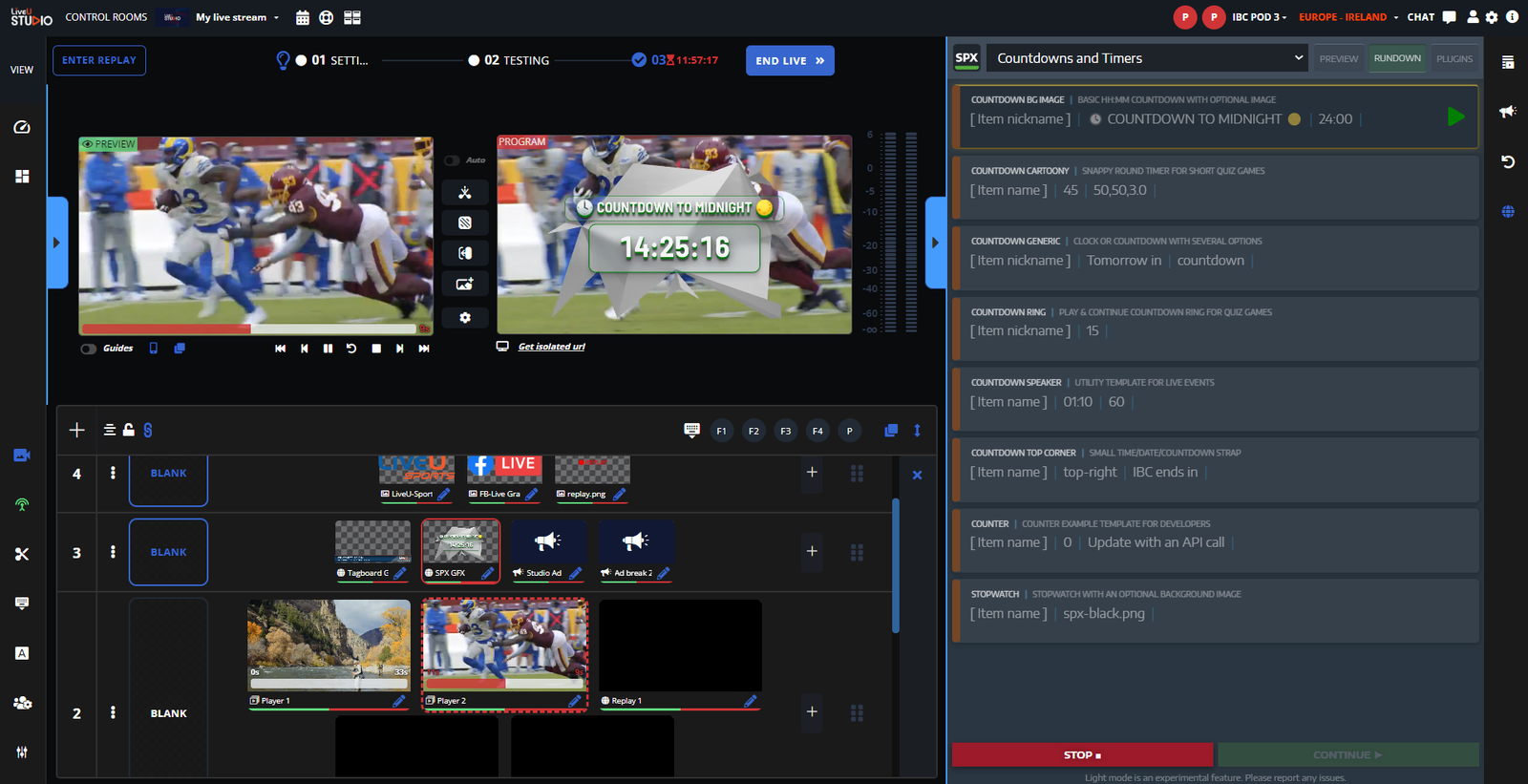Open the text overlay A icon
Screen dimensions: 1528x784
pos(22,653)
